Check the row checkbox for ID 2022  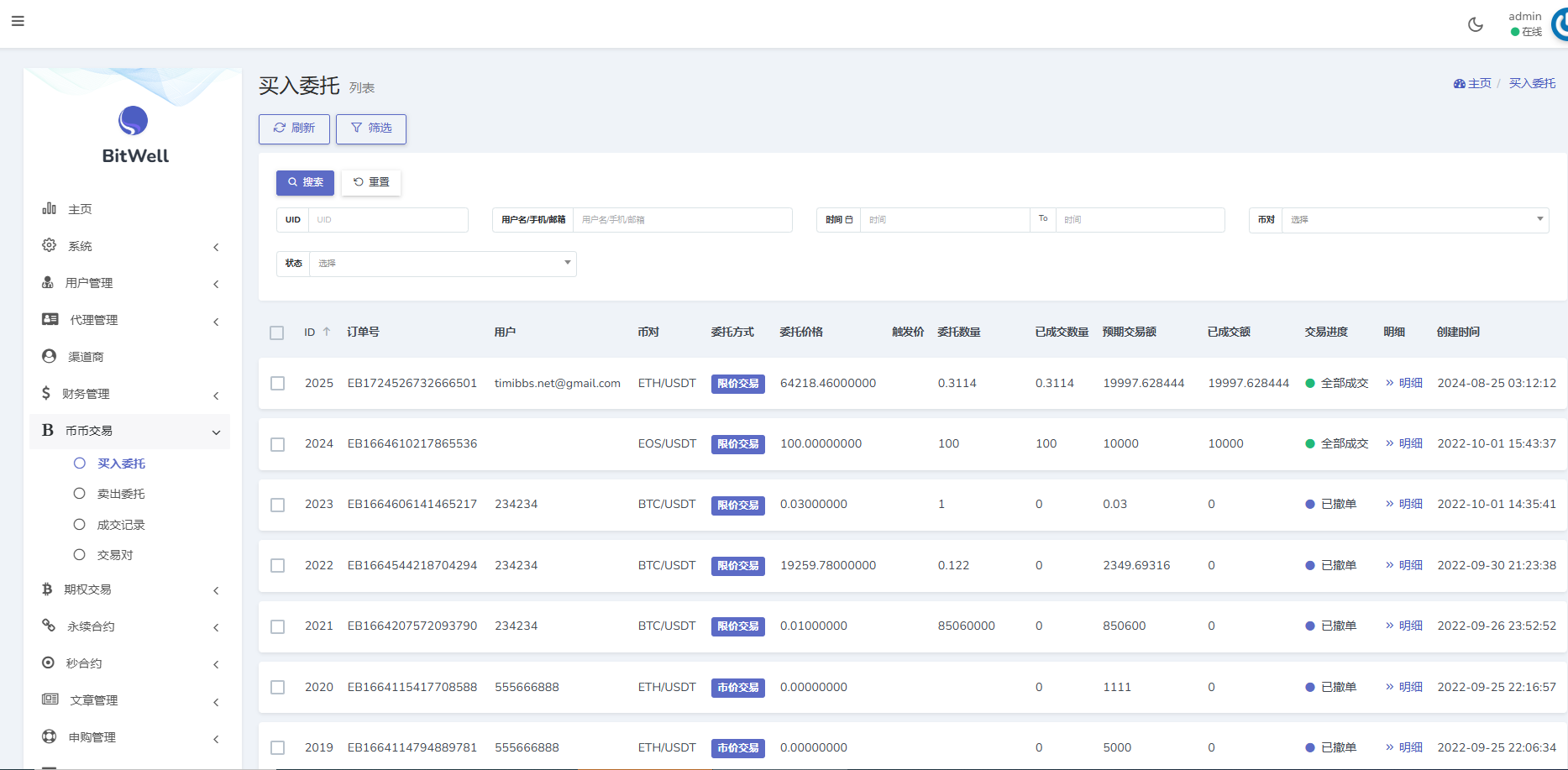click(278, 565)
